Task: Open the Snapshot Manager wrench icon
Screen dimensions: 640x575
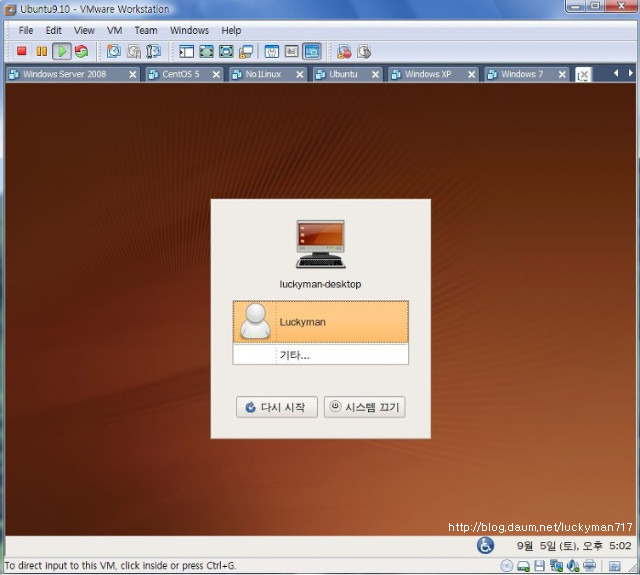Action: point(154,51)
